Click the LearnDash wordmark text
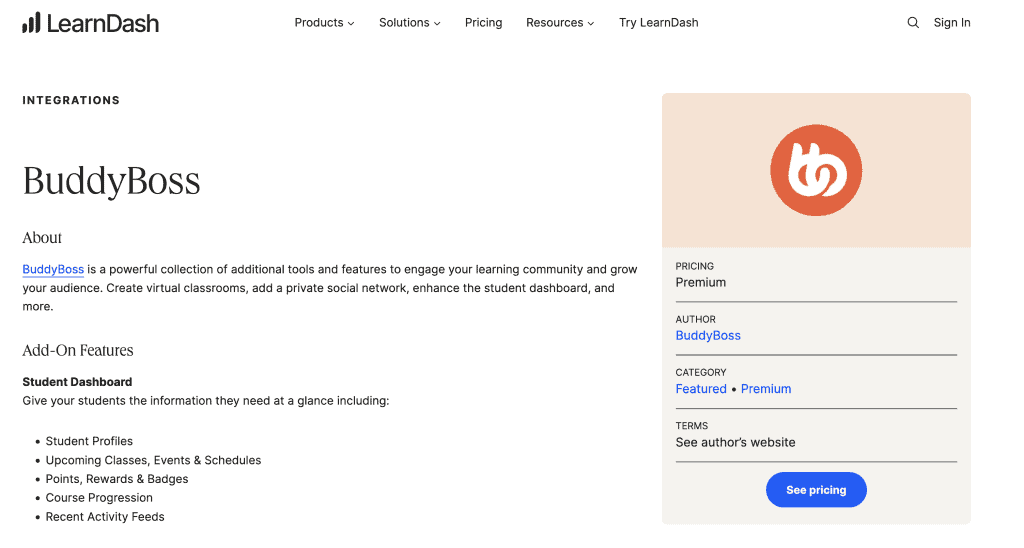This screenshot has width=1024, height=548. click(x=102, y=23)
